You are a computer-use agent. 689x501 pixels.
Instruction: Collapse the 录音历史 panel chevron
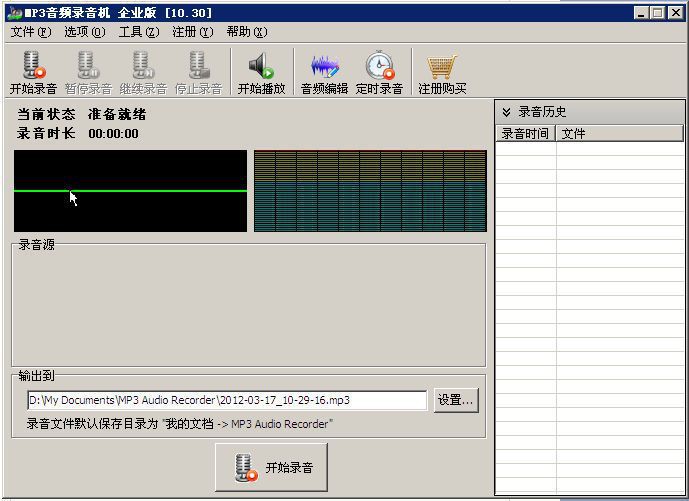coord(506,112)
